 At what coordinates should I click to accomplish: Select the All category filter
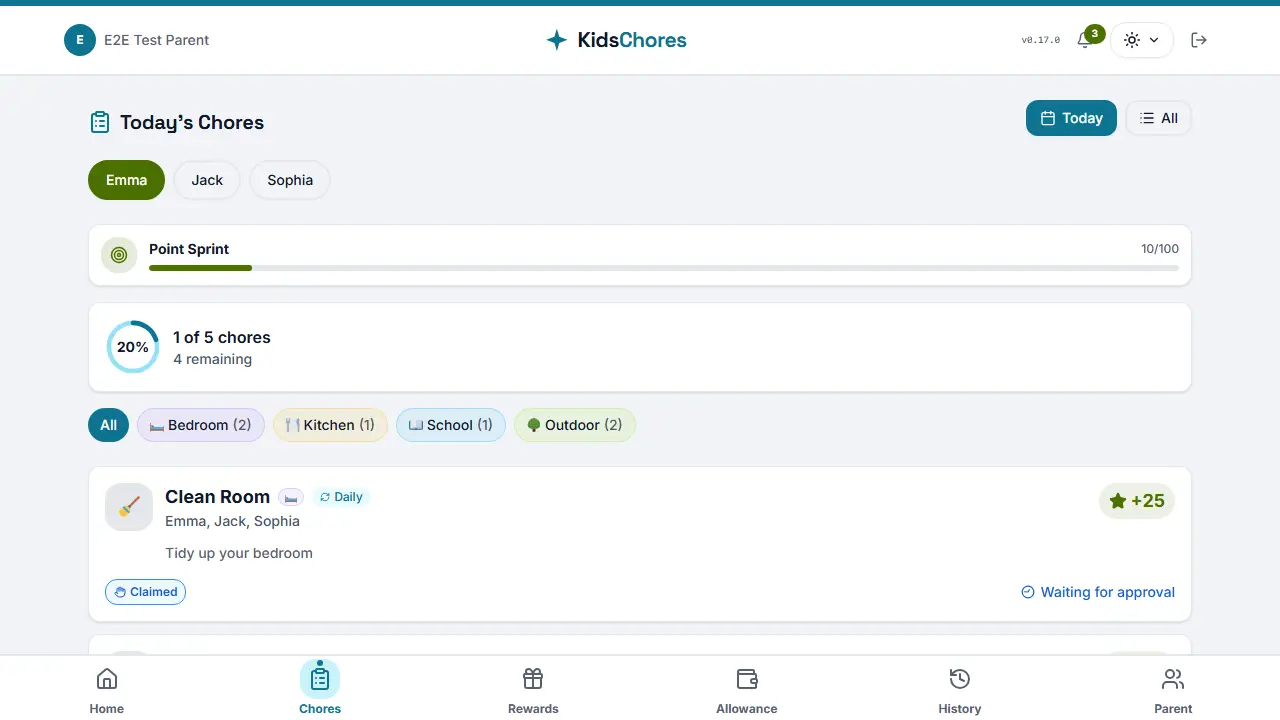click(108, 425)
